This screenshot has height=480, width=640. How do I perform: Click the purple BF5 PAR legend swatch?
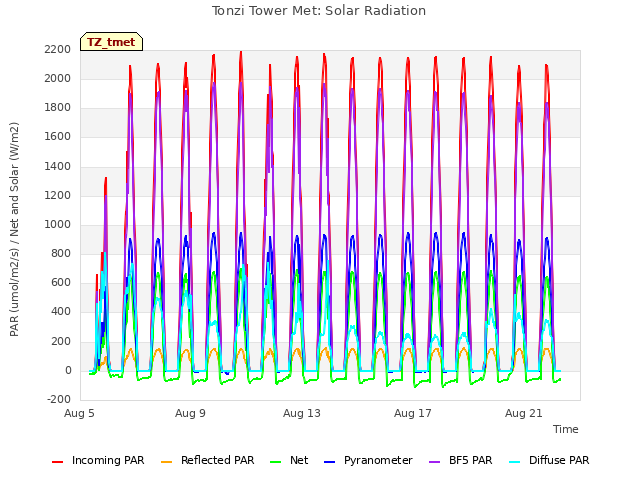point(435,462)
